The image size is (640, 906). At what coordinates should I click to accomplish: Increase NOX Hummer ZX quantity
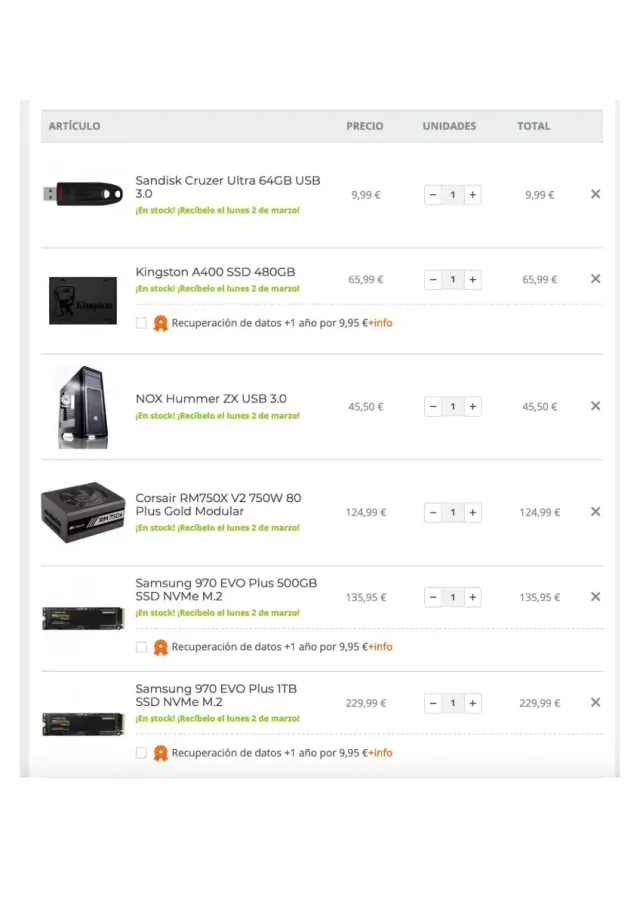coord(472,407)
